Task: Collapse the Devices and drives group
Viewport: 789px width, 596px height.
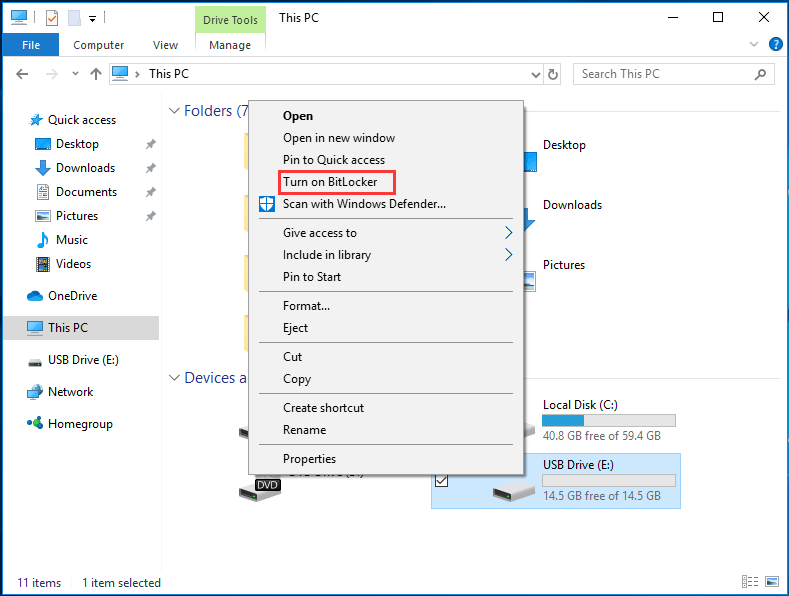Action: [x=174, y=378]
